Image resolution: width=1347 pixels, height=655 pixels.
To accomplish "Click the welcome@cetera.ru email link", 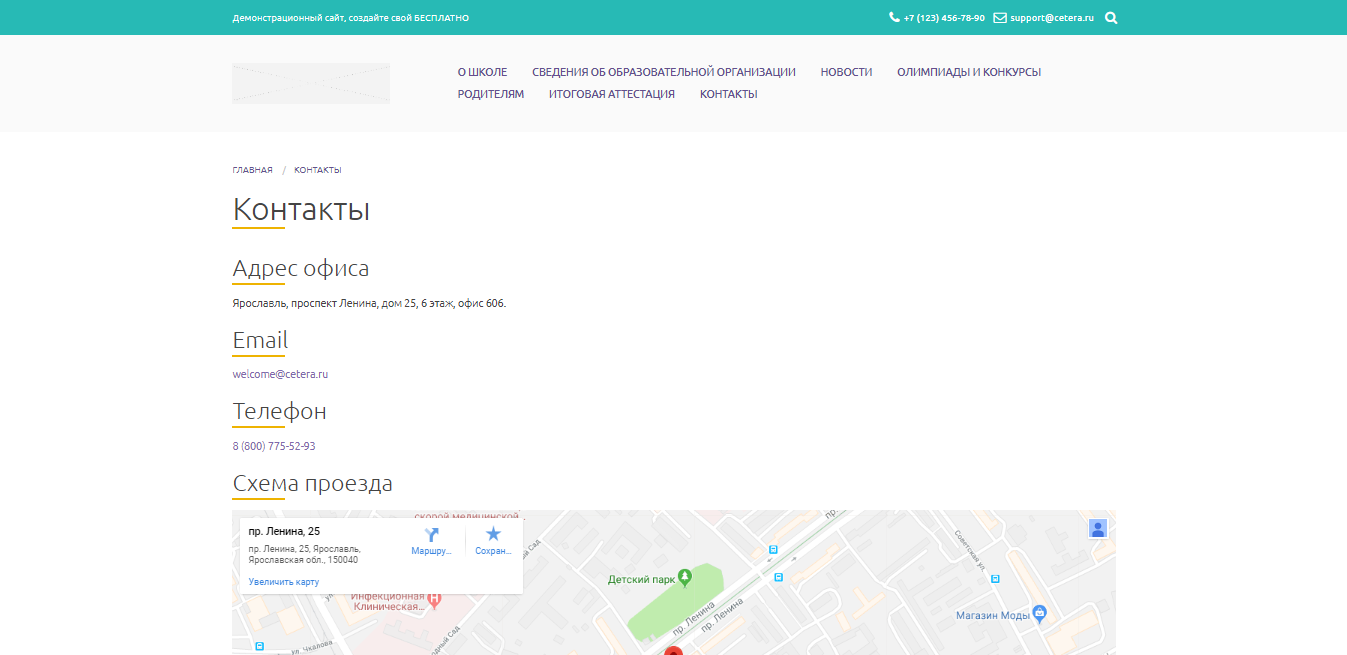I will pyautogui.click(x=280, y=374).
